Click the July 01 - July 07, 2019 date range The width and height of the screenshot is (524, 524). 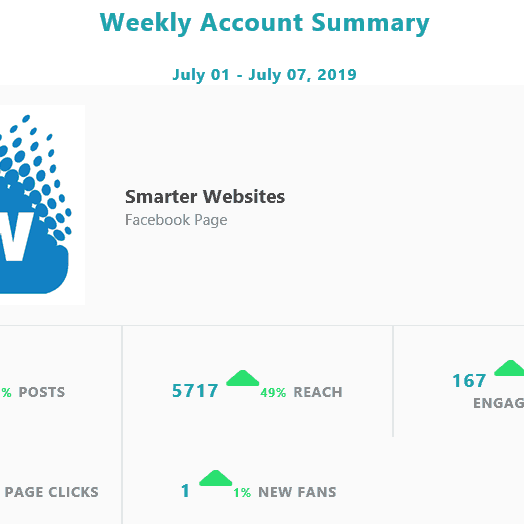[x=264, y=75]
